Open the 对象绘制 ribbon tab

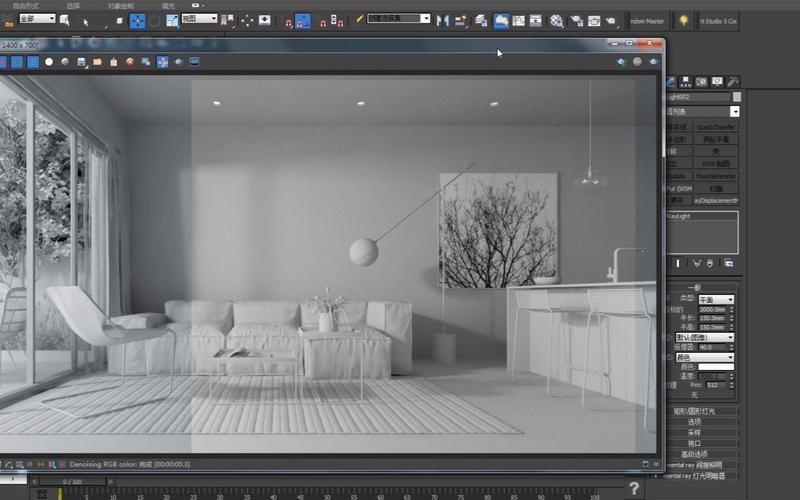121,5
